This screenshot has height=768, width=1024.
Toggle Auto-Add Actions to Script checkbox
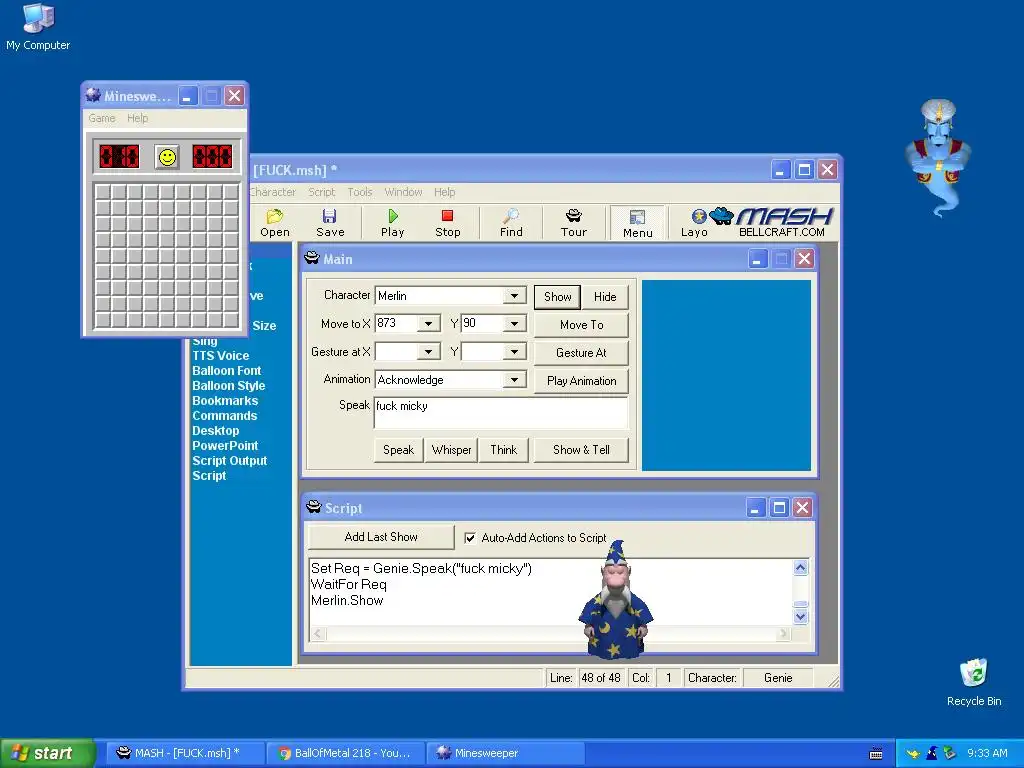pyautogui.click(x=470, y=537)
